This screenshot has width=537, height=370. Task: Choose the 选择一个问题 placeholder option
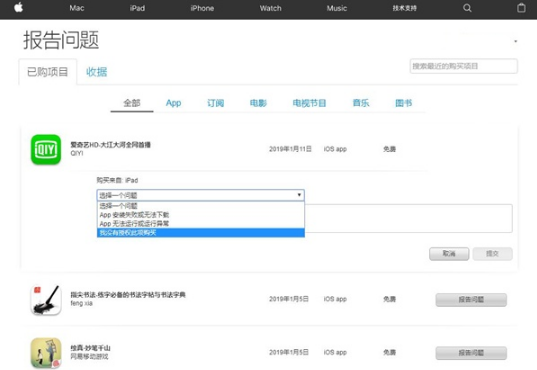point(201,206)
